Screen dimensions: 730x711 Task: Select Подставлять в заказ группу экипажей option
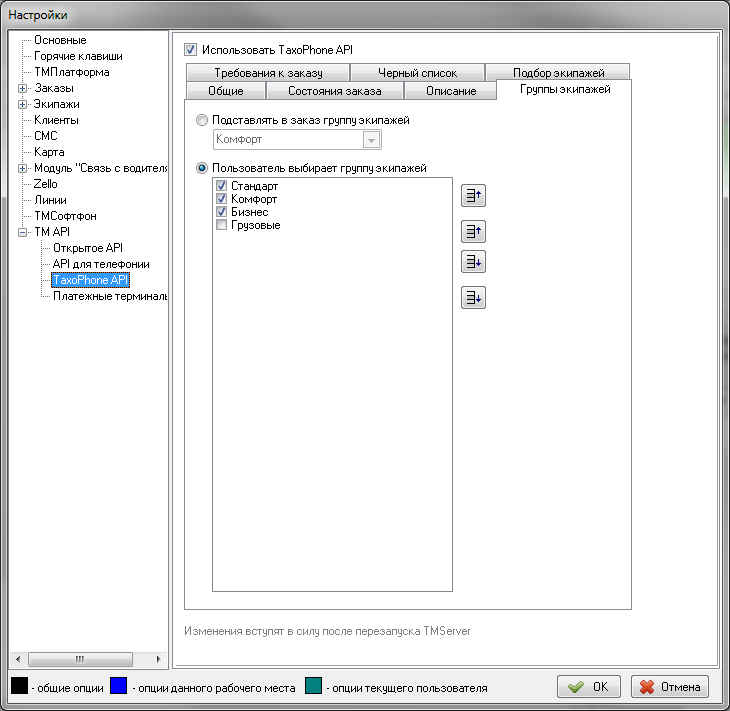(202, 120)
